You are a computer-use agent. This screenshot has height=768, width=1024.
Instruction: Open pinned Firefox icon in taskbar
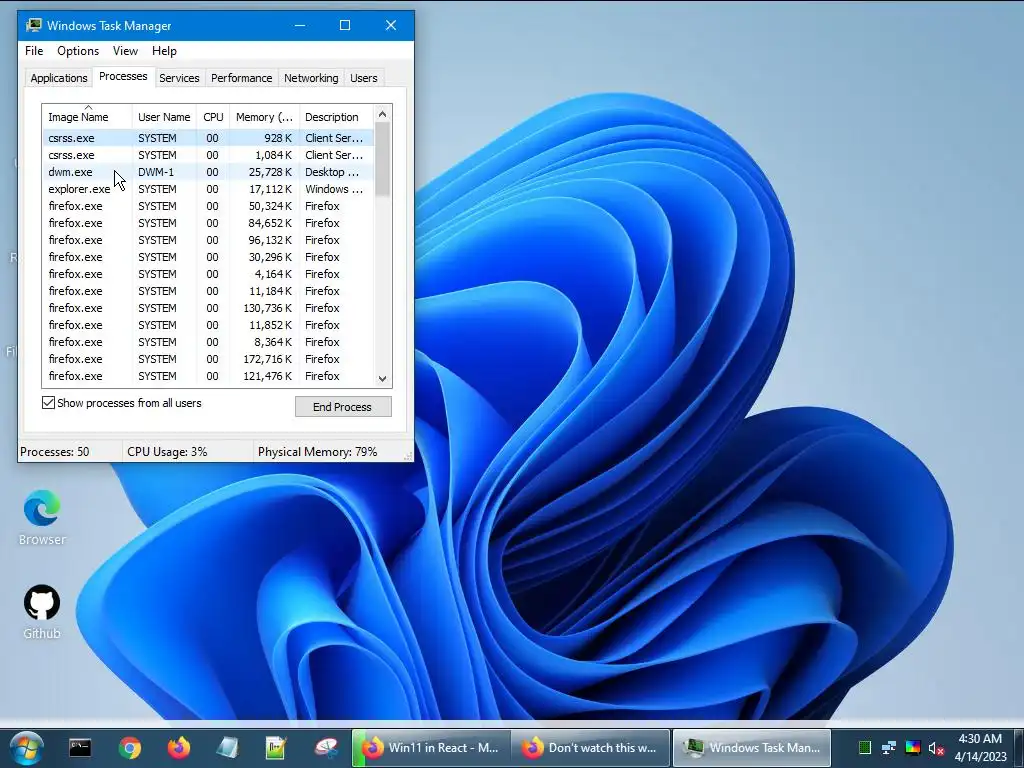[178, 748]
